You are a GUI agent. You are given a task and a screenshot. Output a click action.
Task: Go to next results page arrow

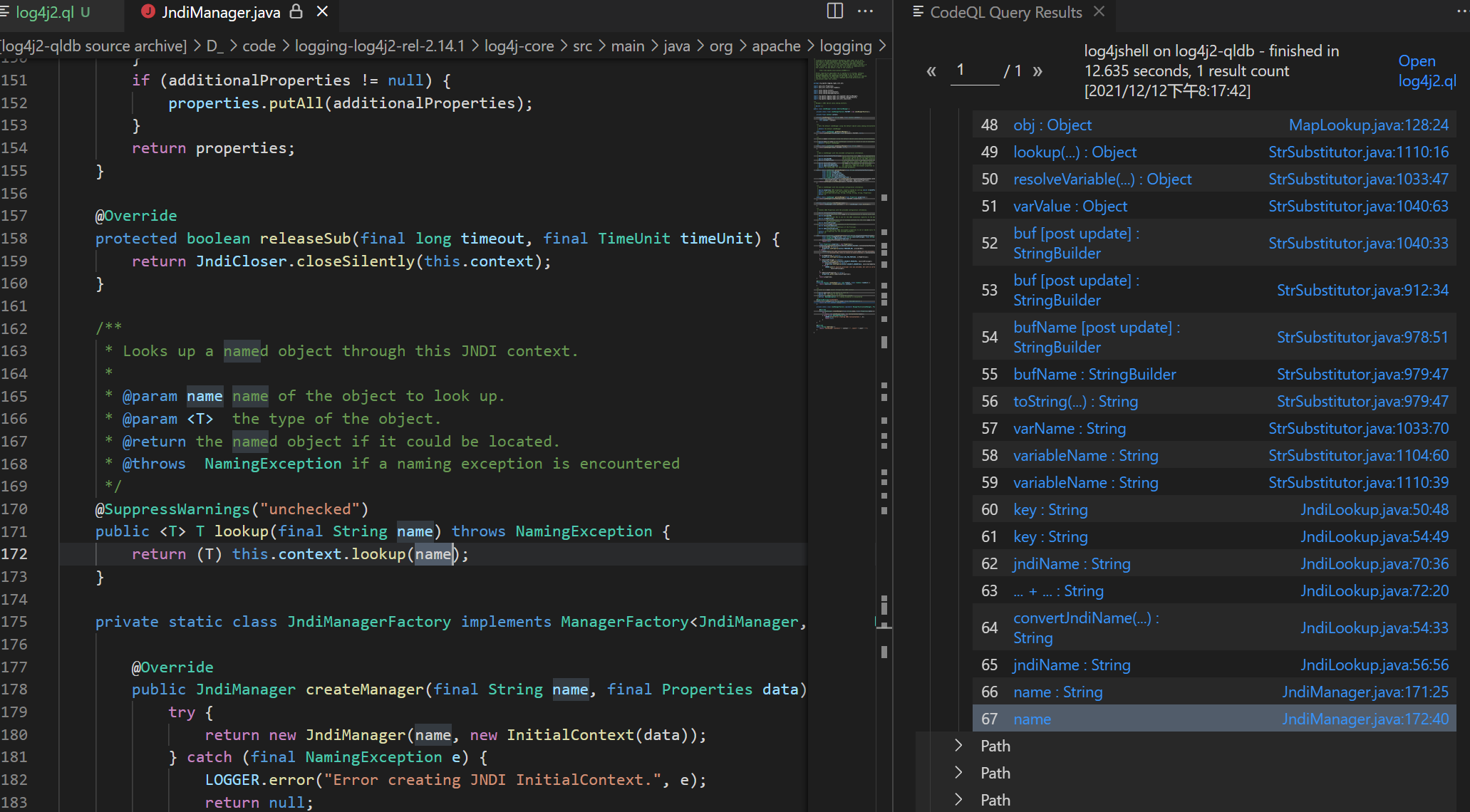coord(1037,71)
